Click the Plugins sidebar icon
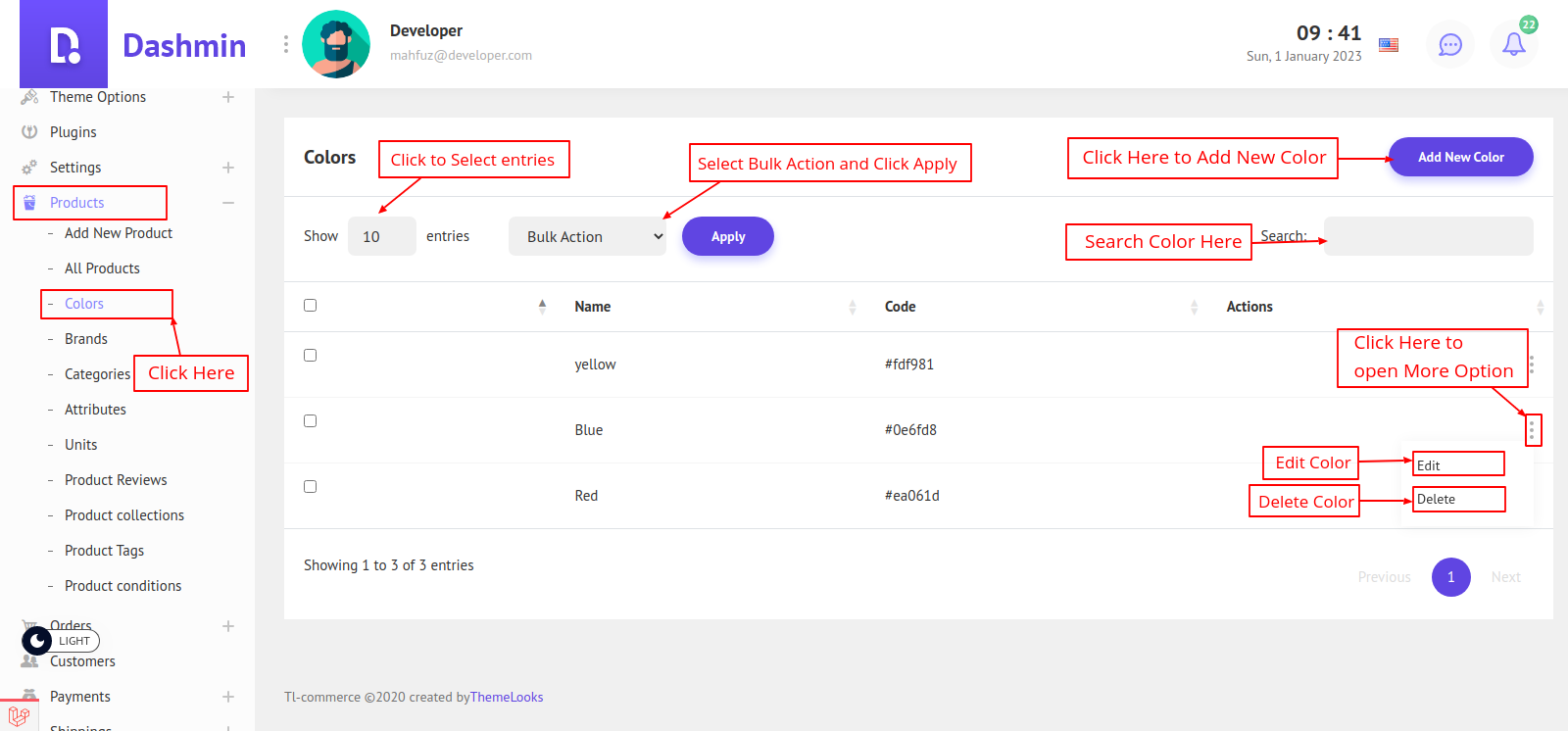The image size is (1568, 731). 29,132
